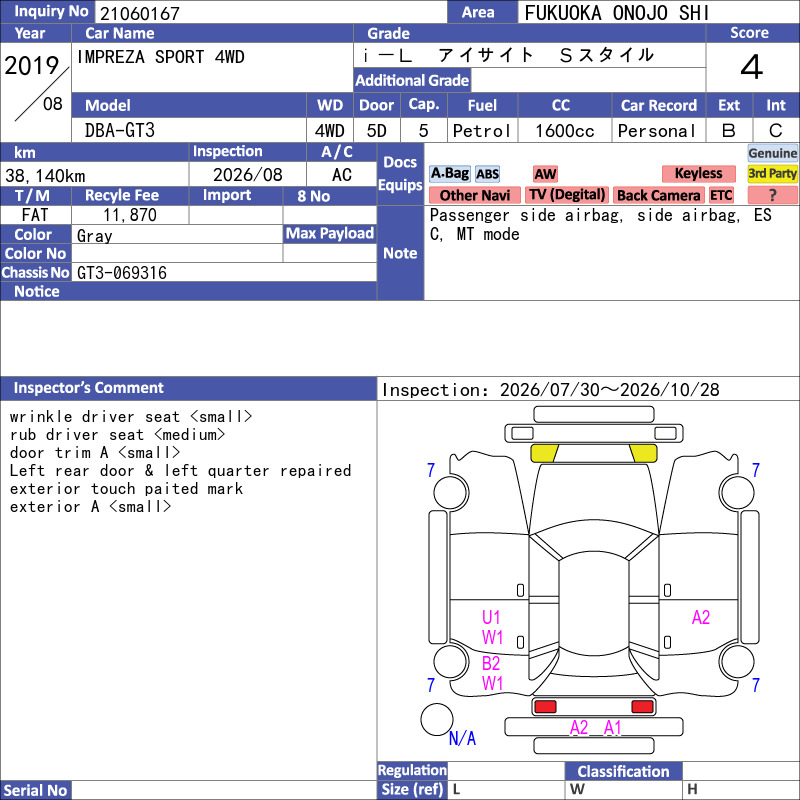Select the Back Camera badge
This screenshot has width=800, height=800.
pyautogui.click(x=658, y=195)
